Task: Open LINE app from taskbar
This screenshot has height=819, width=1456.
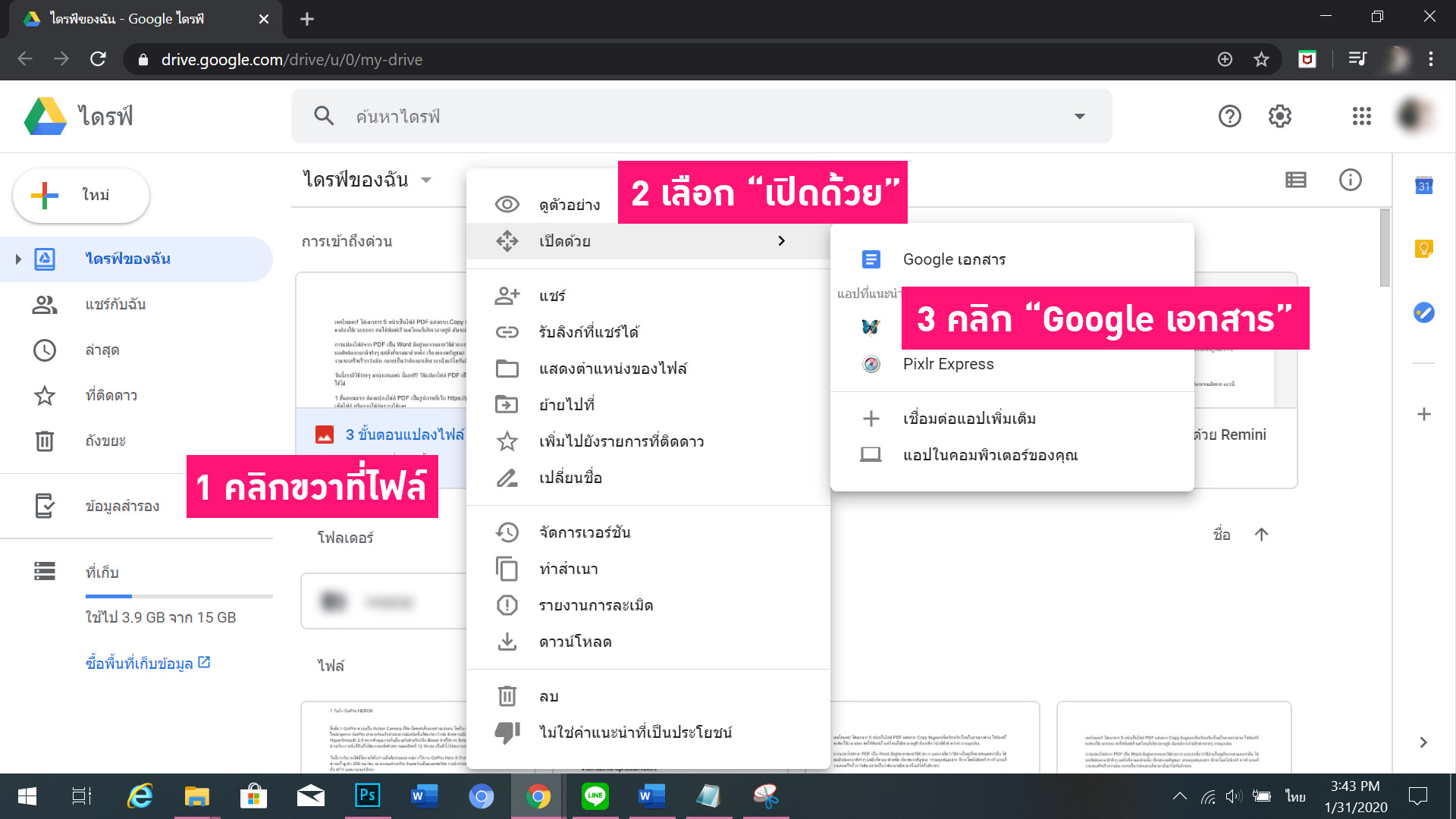Action: pyautogui.click(x=595, y=796)
